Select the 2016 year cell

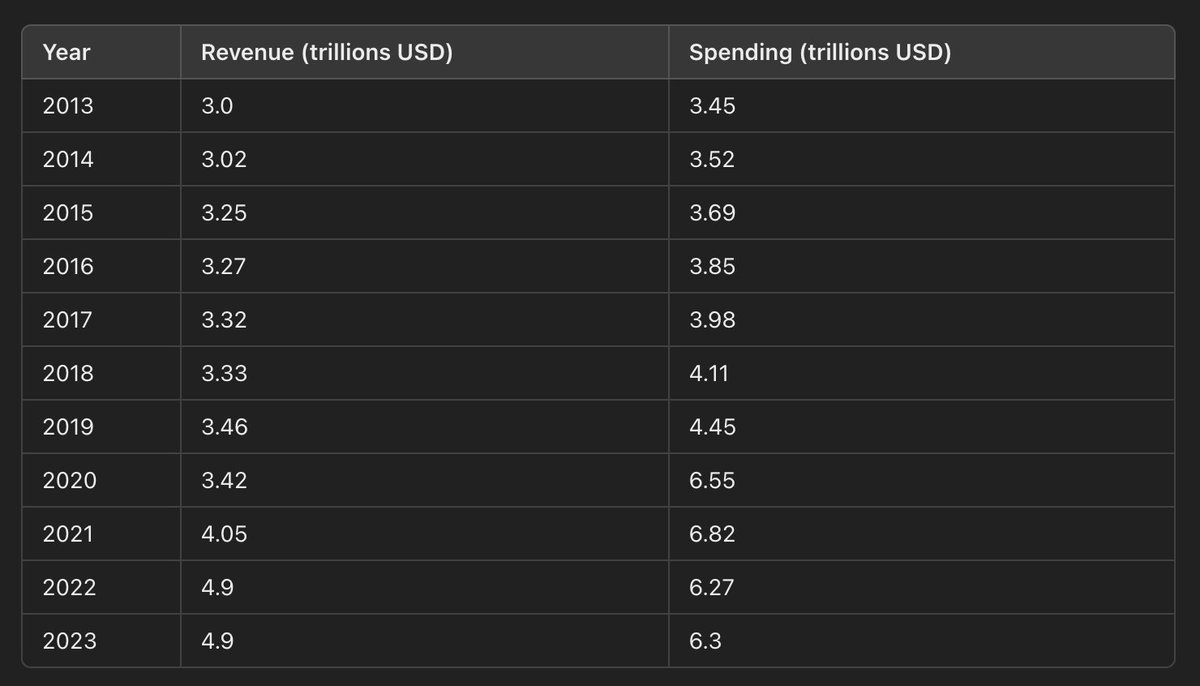68,266
